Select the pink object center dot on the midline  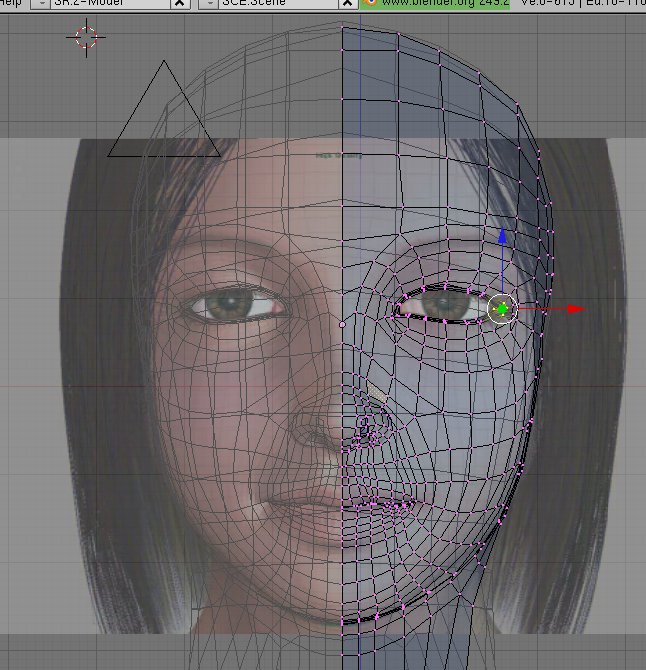pos(342,325)
